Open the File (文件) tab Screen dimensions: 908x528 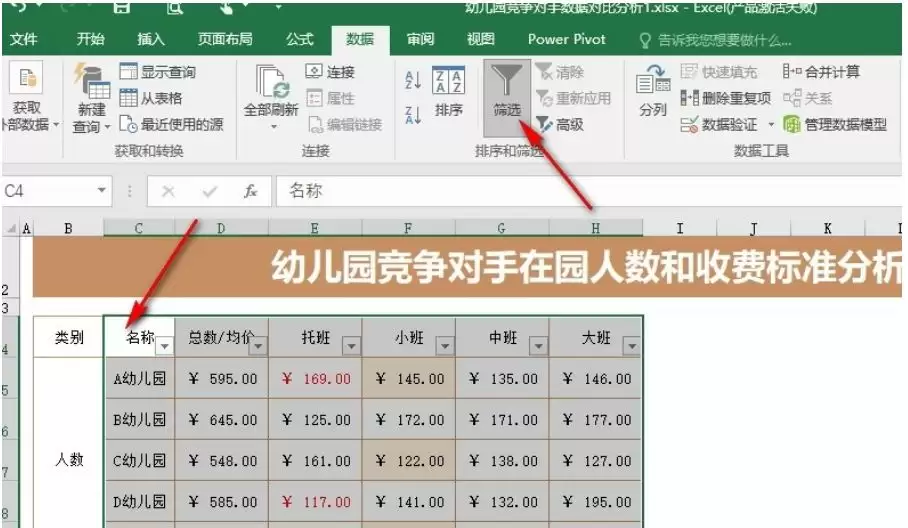(24, 39)
